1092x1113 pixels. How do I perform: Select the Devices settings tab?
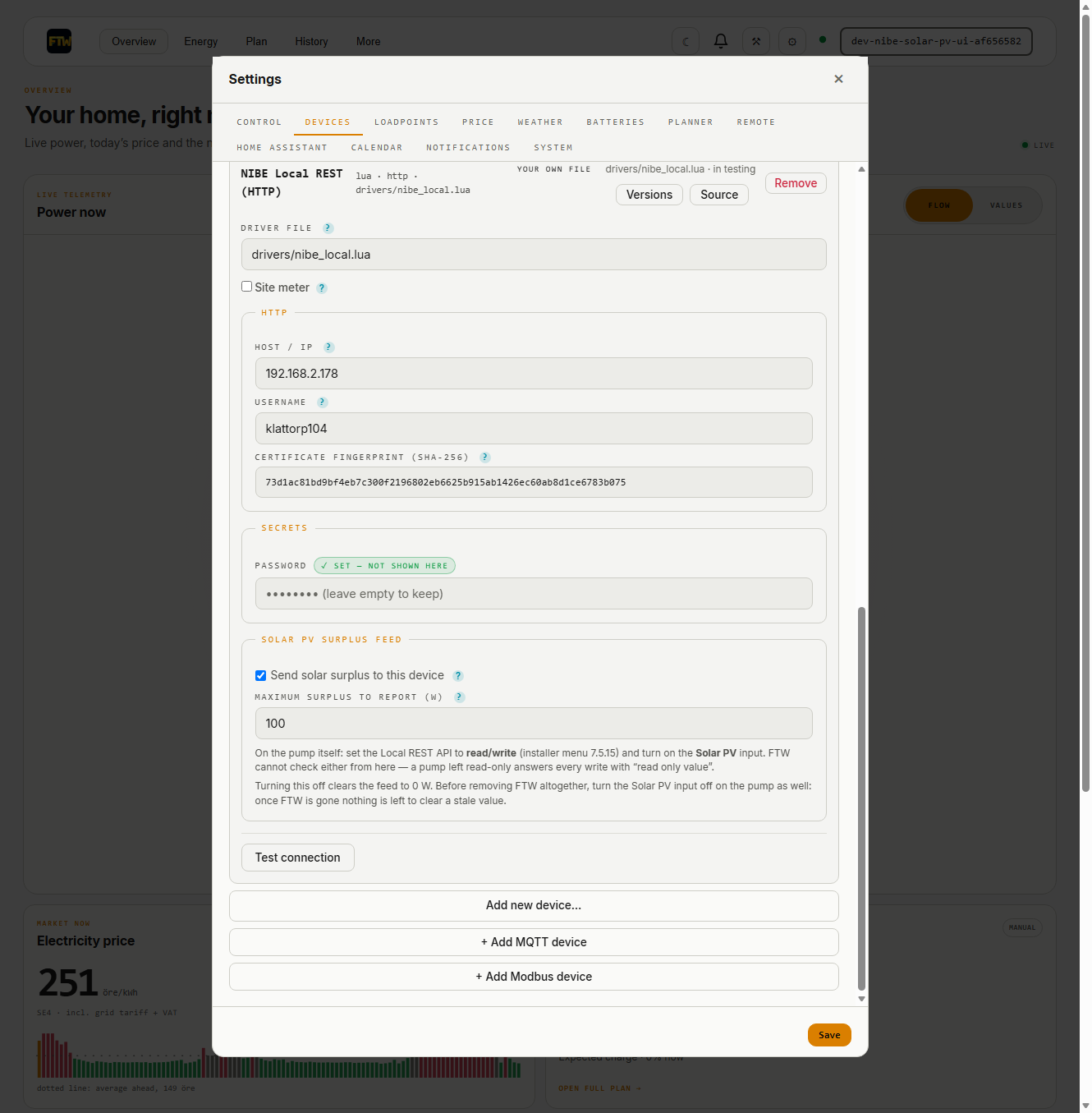click(328, 122)
